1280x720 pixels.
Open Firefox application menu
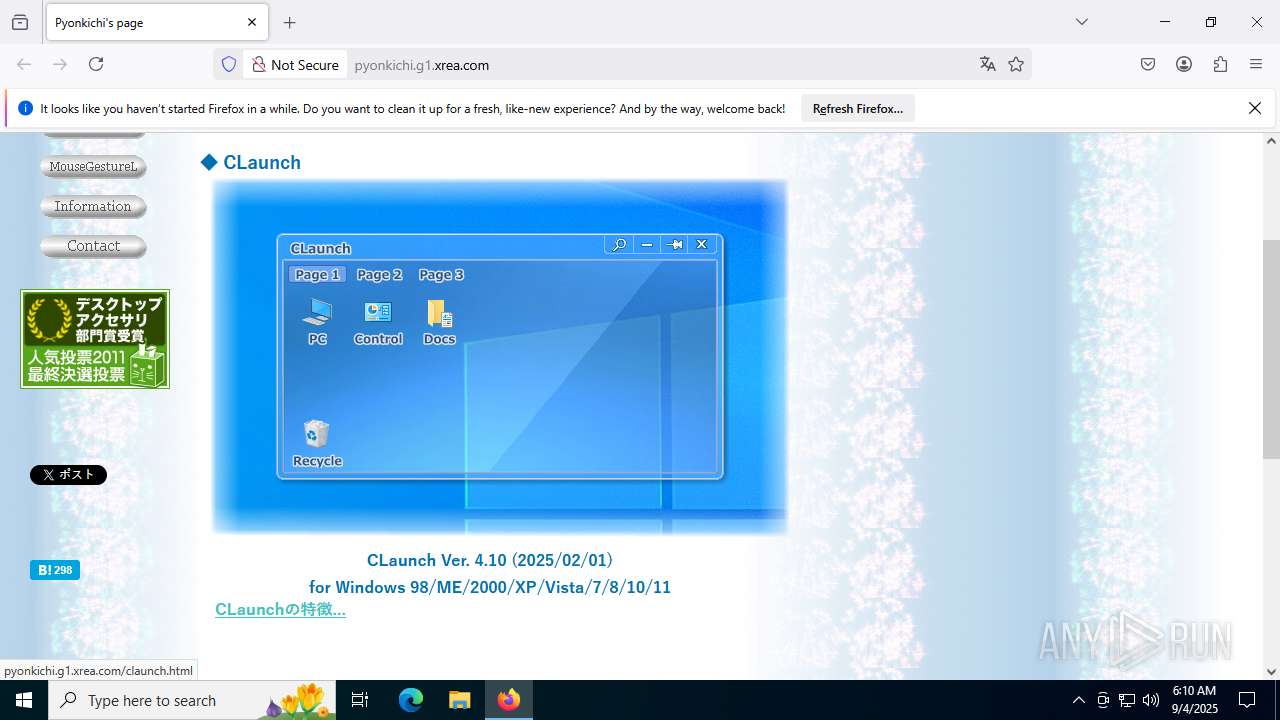pos(1256,64)
